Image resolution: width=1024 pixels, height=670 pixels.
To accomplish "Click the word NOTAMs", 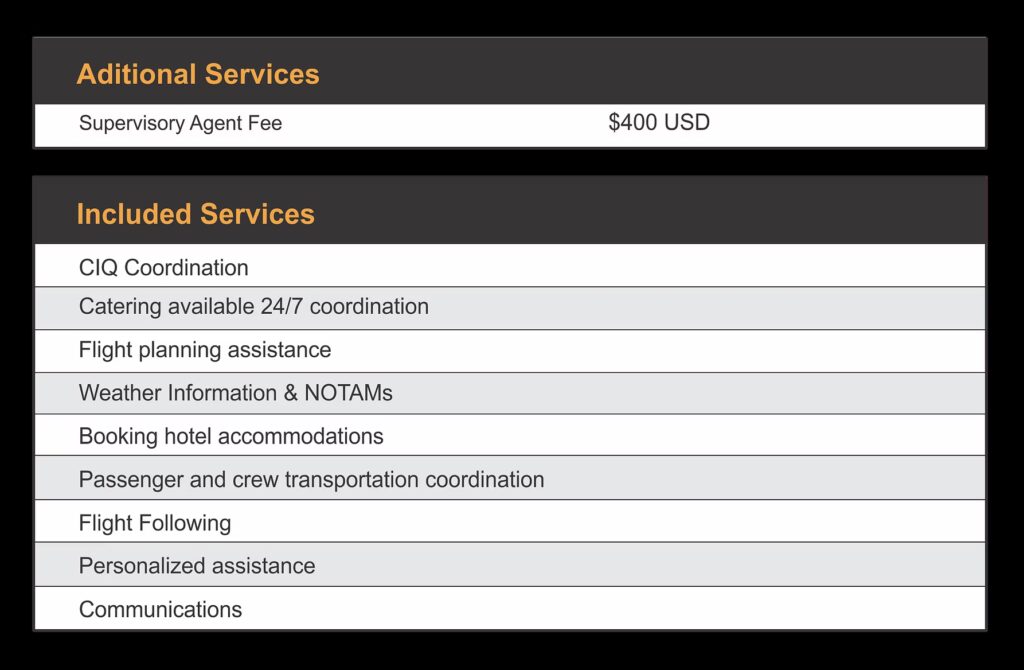I will click(348, 392).
